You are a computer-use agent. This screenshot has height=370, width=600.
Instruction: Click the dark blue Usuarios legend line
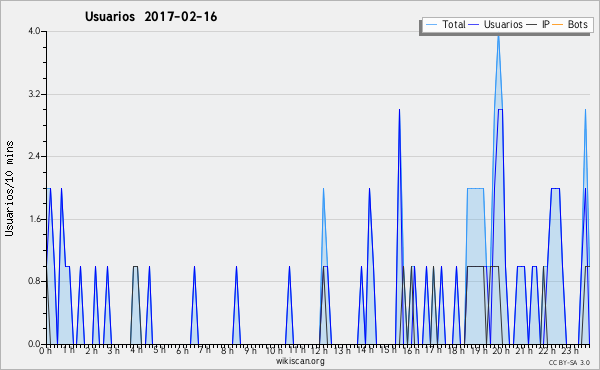(x=474, y=25)
